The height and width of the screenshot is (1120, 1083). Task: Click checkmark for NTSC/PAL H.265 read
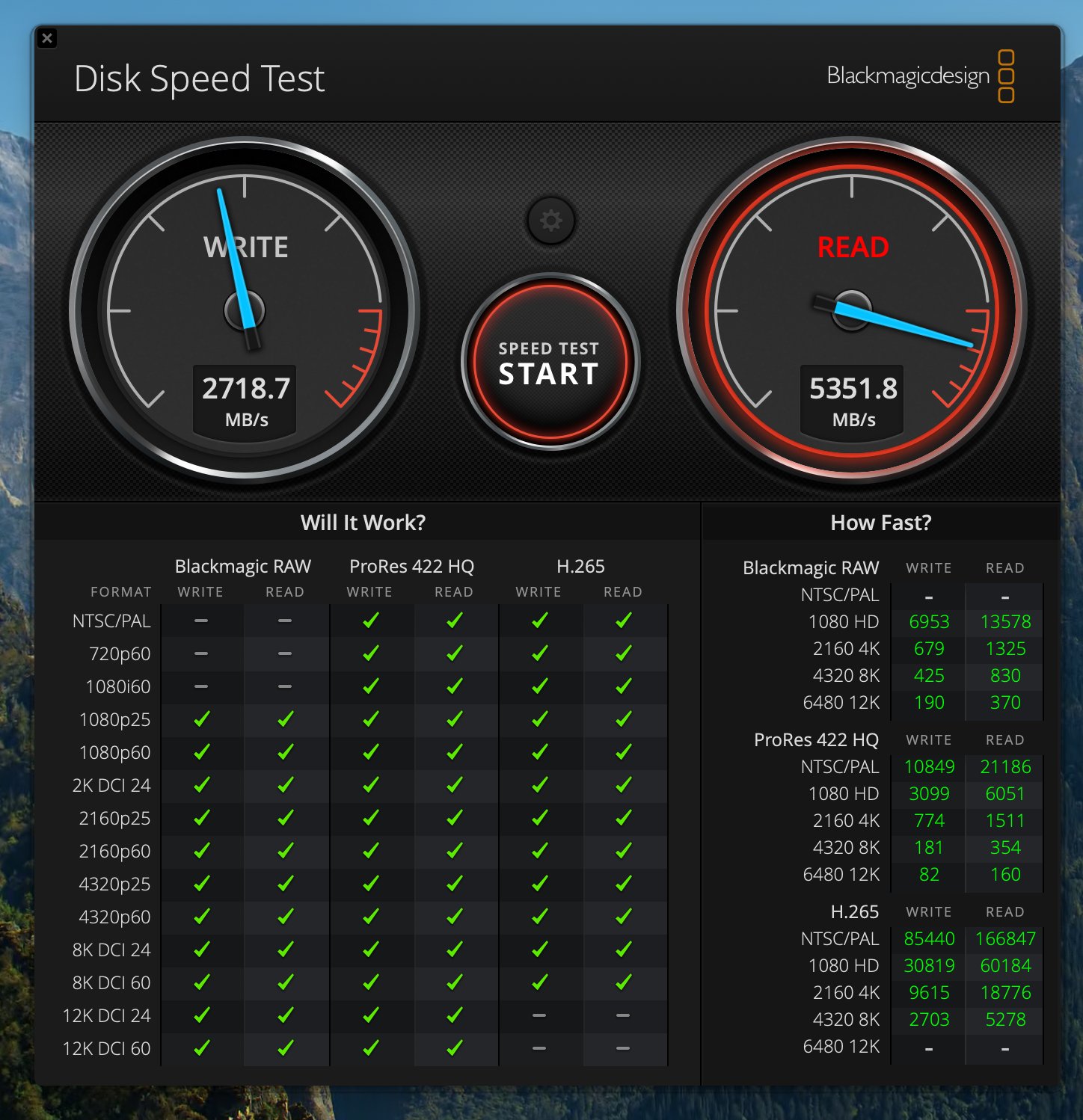tap(623, 621)
